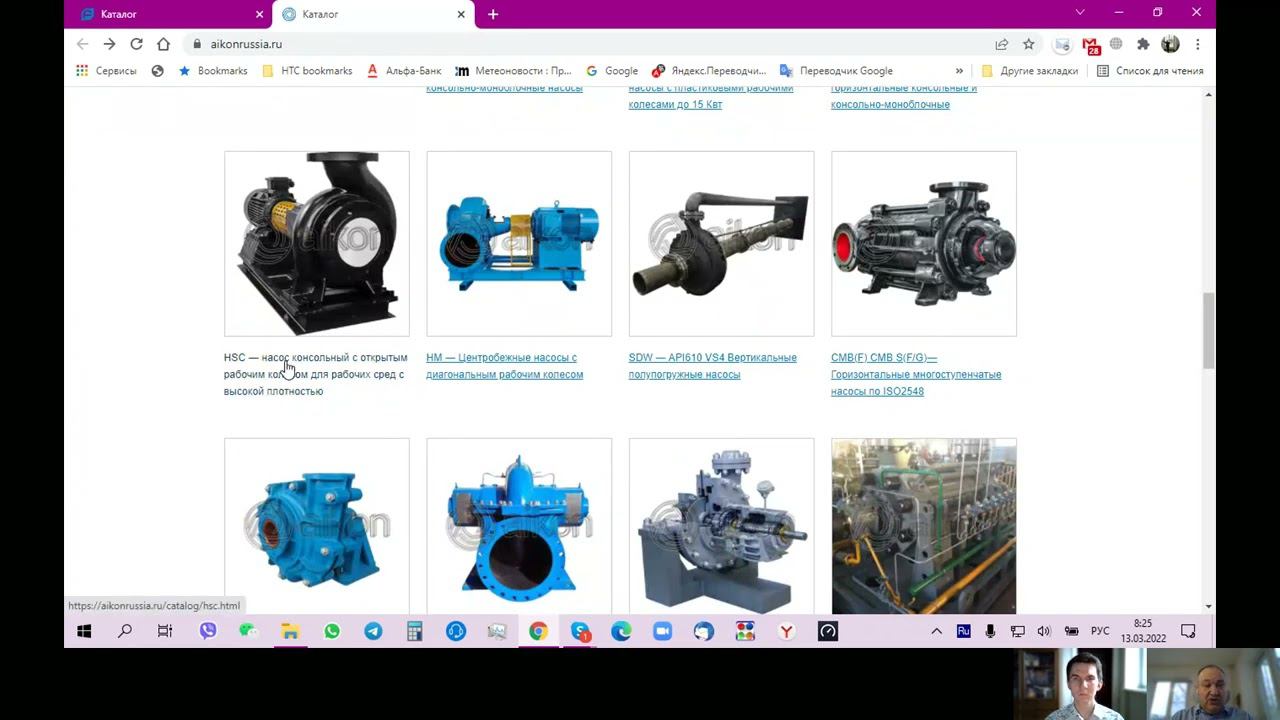The width and height of the screenshot is (1280, 720).
Task: Open the Windows Start menu
Action: 84,631
